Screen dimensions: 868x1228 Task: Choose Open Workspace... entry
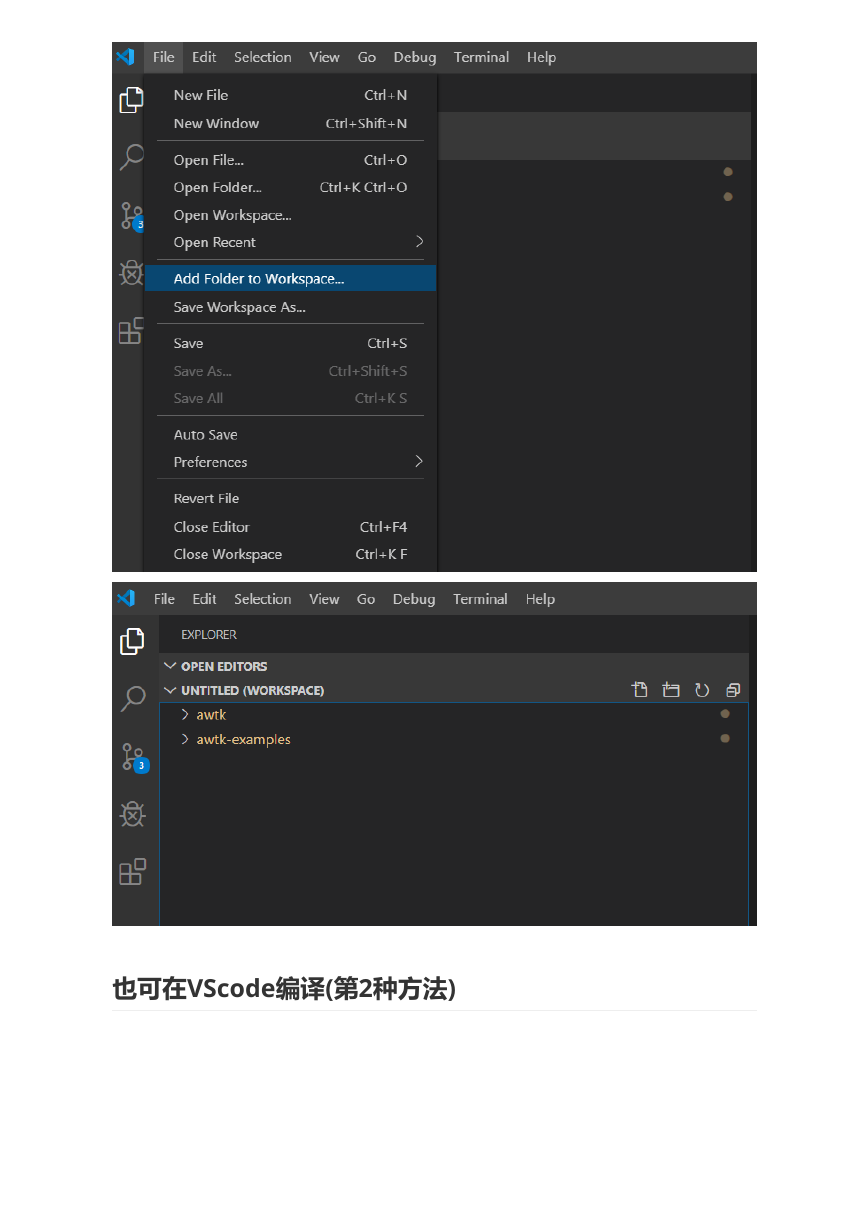tap(290, 215)
